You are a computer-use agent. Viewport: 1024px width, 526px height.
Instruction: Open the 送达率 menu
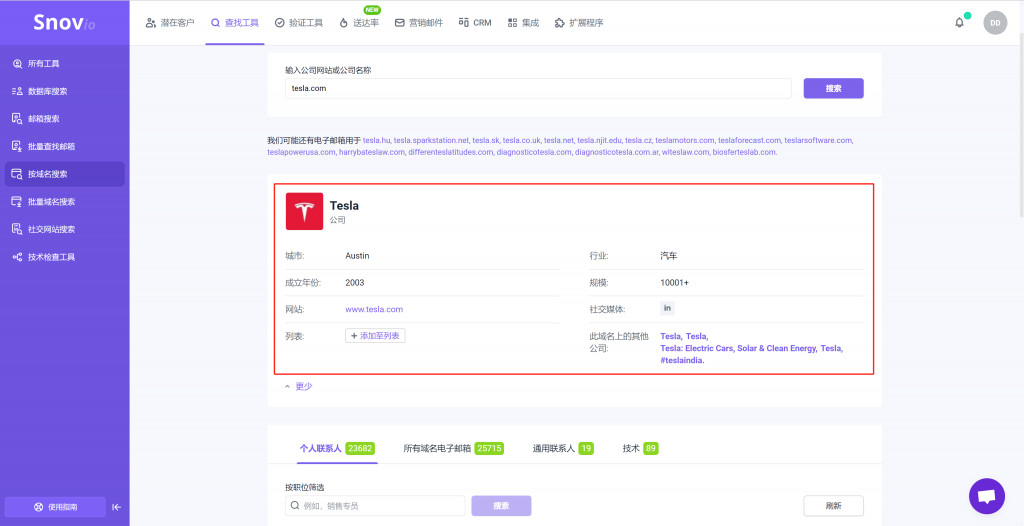pos(359,23)
